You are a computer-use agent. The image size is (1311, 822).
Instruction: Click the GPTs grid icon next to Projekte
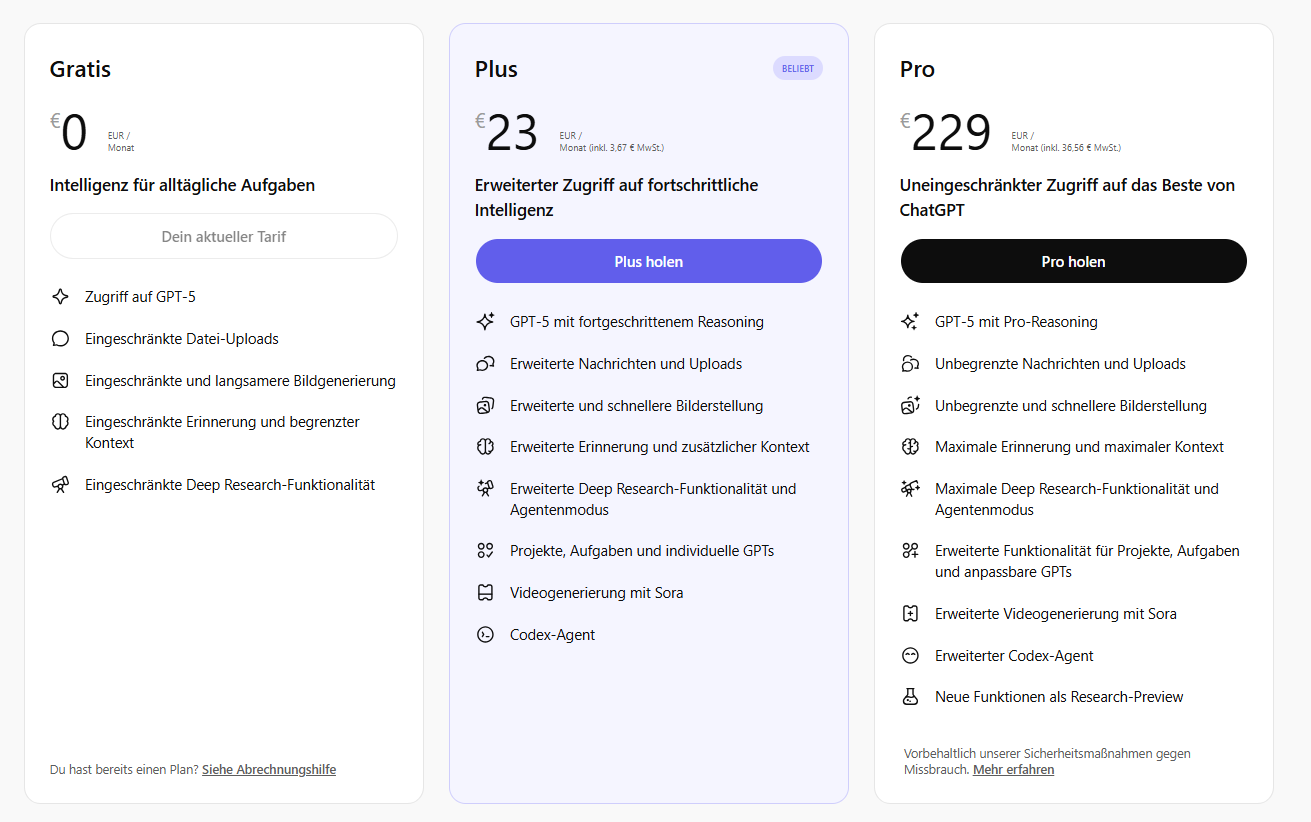coord(486,550)
